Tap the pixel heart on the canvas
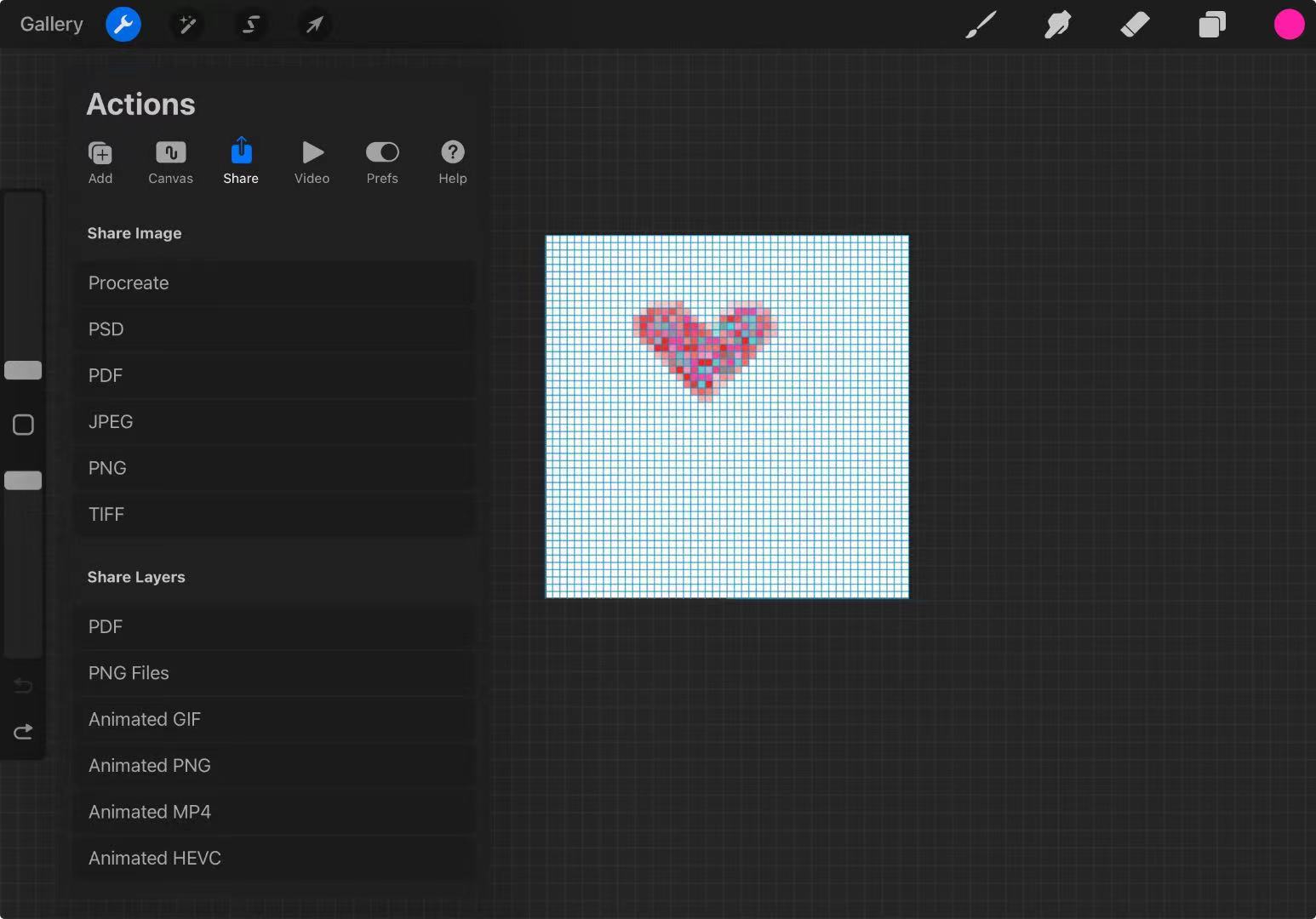This screenshot has height=919, width=1316. pyautogui.click(x=705, y=350)
